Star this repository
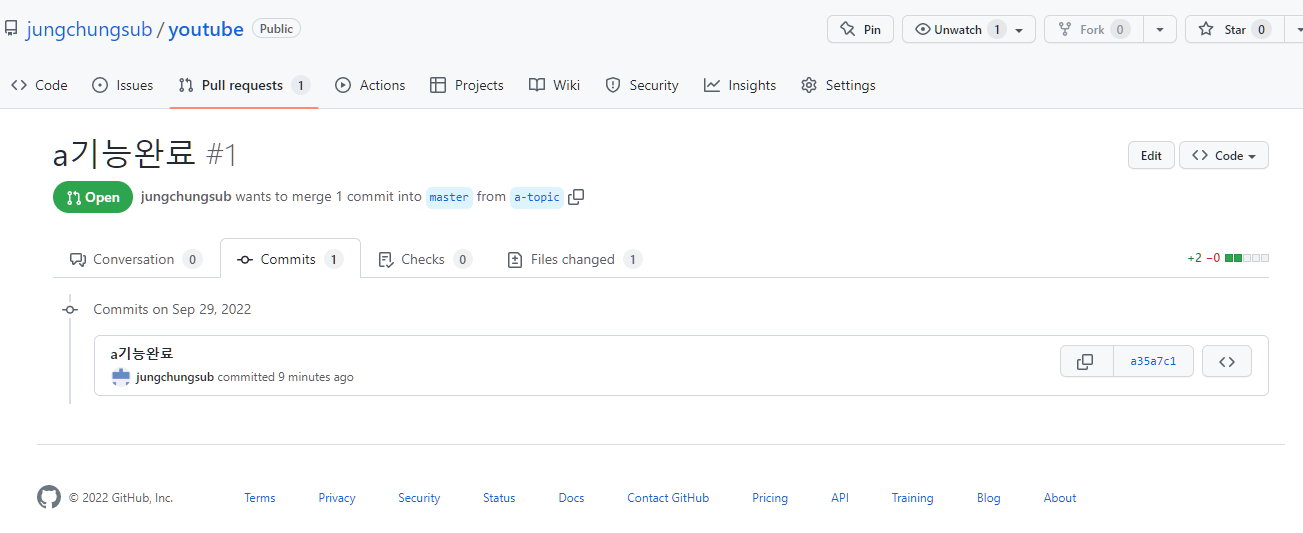 (1235, 29)
